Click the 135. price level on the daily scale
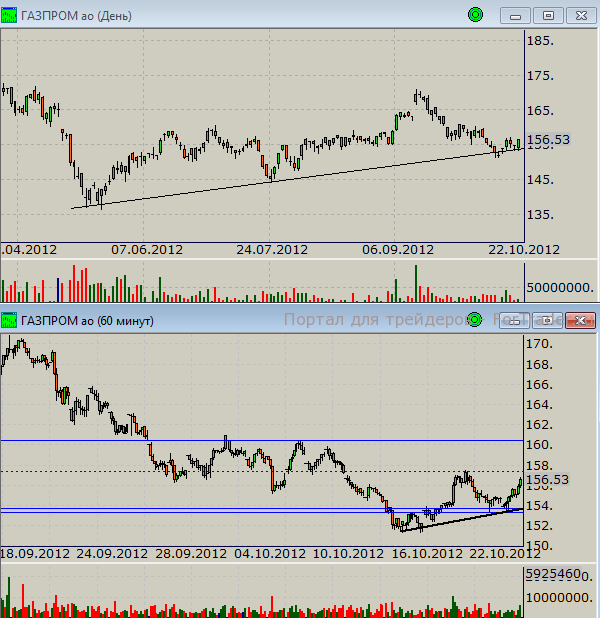Image resolution: width=600 pixels, height=618 pixels. tap(540, 215)
